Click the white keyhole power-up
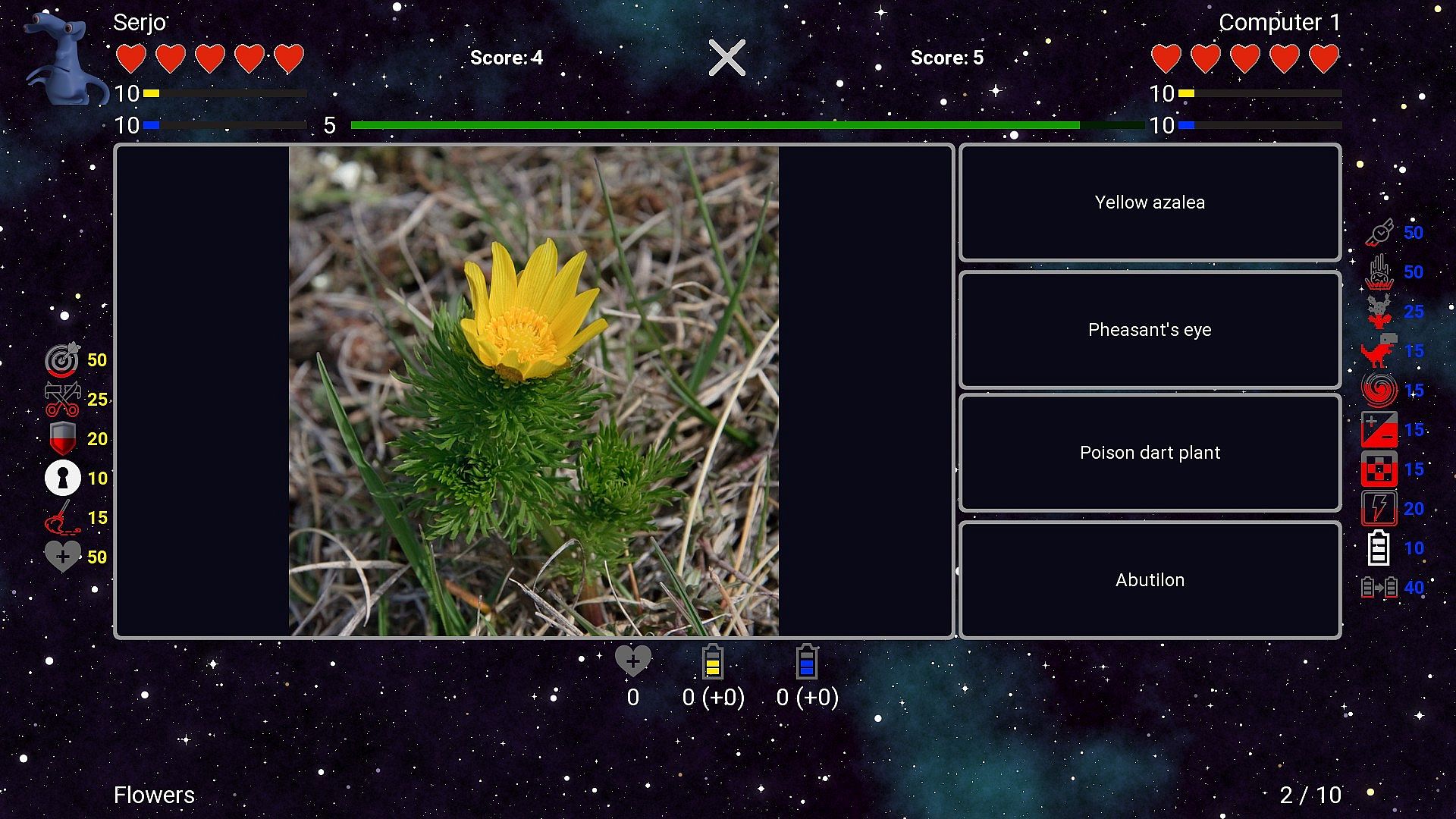The width and height of the screenshot is (1456, 819). coord(62,479)
